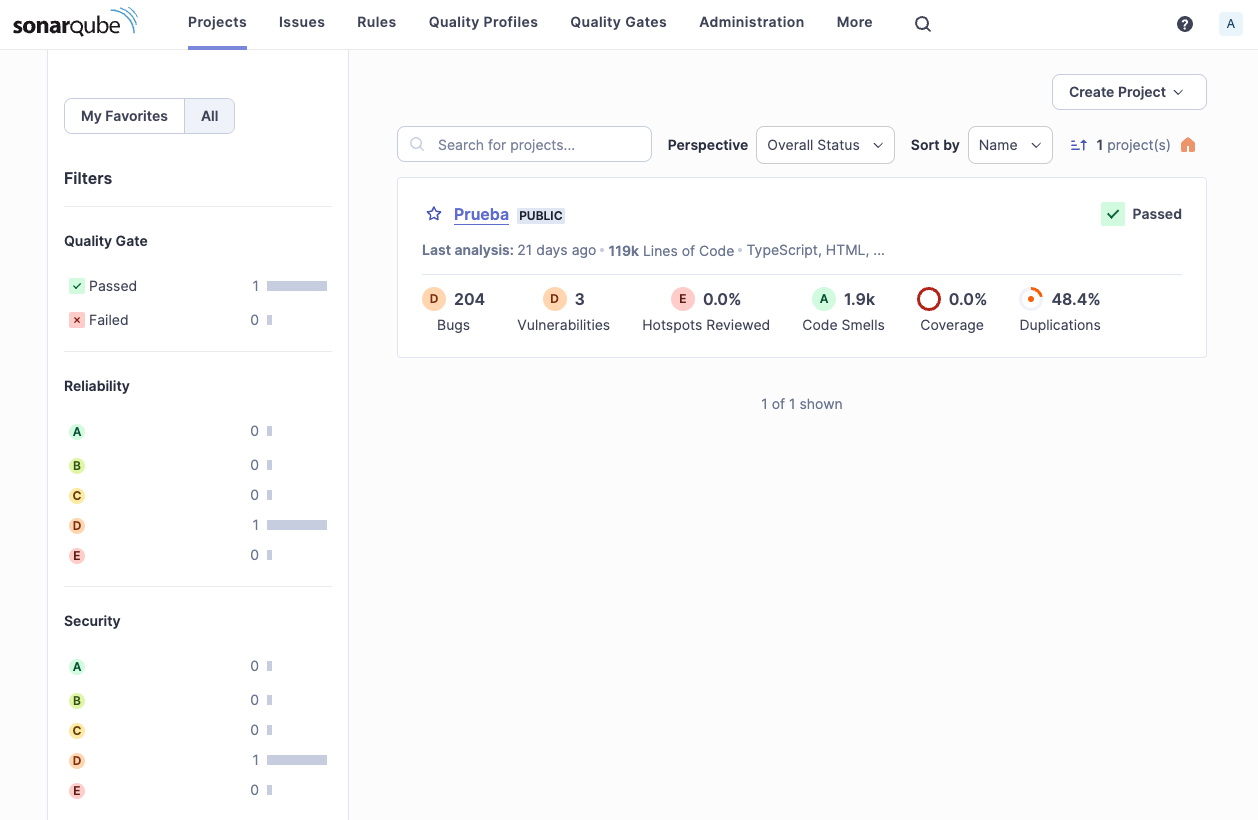
Task: Click the Vulnerabilities D rating badge
Action: coord(555,299)
